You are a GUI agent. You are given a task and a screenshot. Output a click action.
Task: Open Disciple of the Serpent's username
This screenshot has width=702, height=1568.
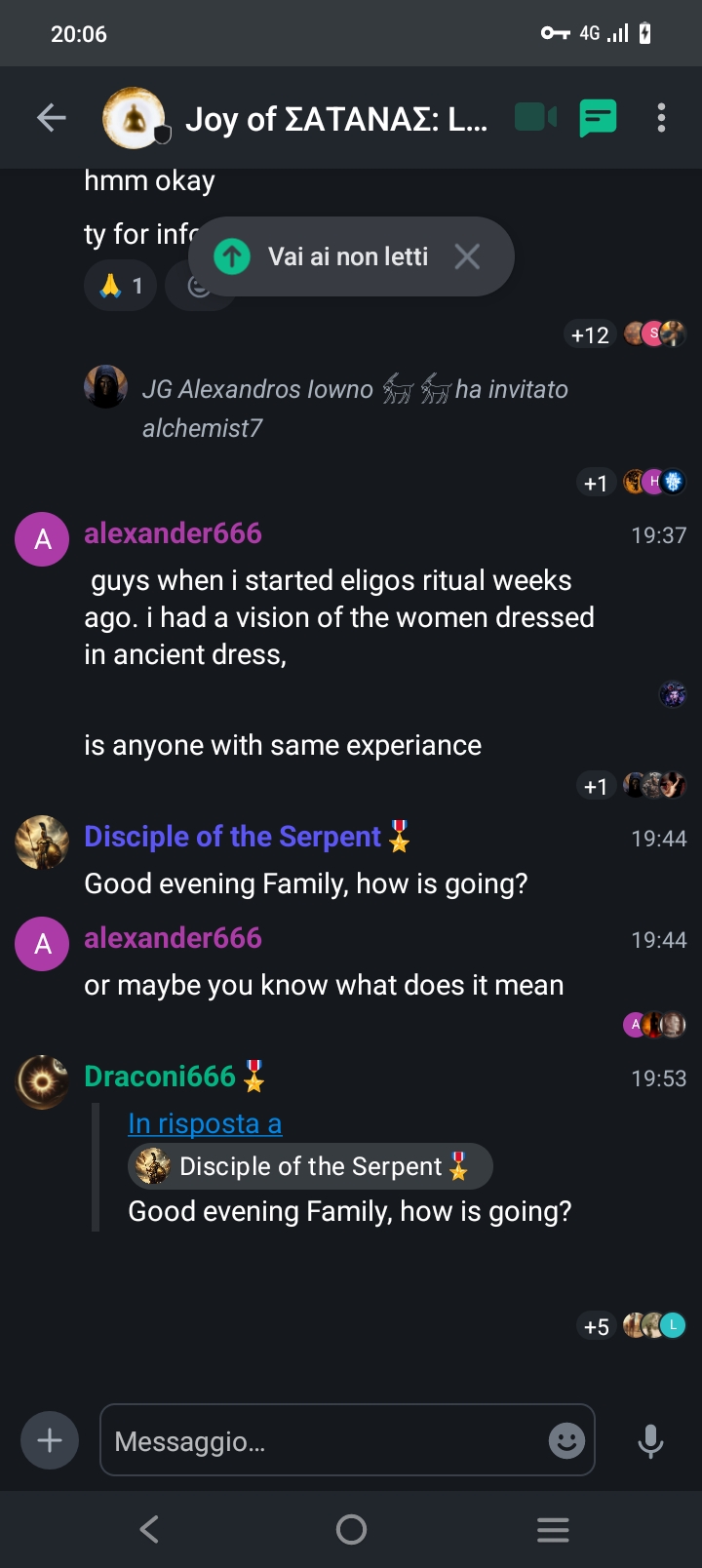tap(233, 837)
